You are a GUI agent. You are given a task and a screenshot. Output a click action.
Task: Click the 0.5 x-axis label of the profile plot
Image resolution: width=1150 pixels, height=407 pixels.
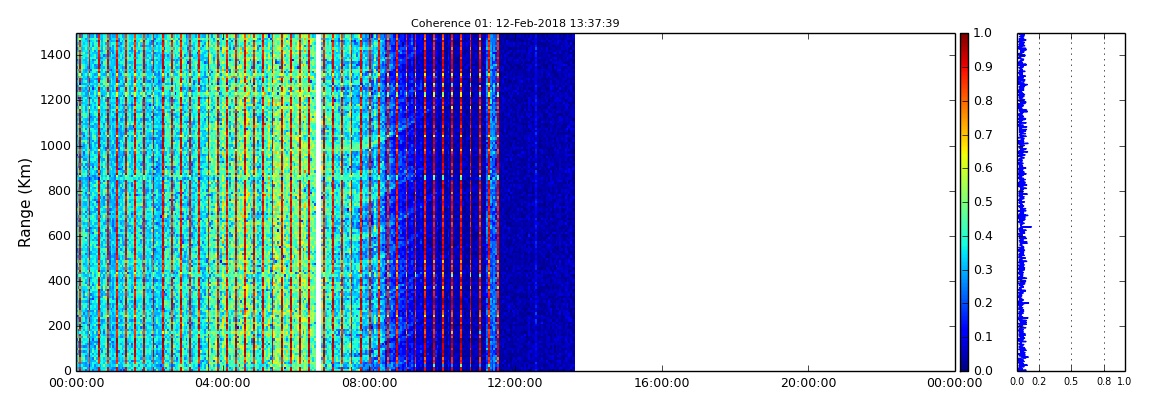coord(1072,381)
